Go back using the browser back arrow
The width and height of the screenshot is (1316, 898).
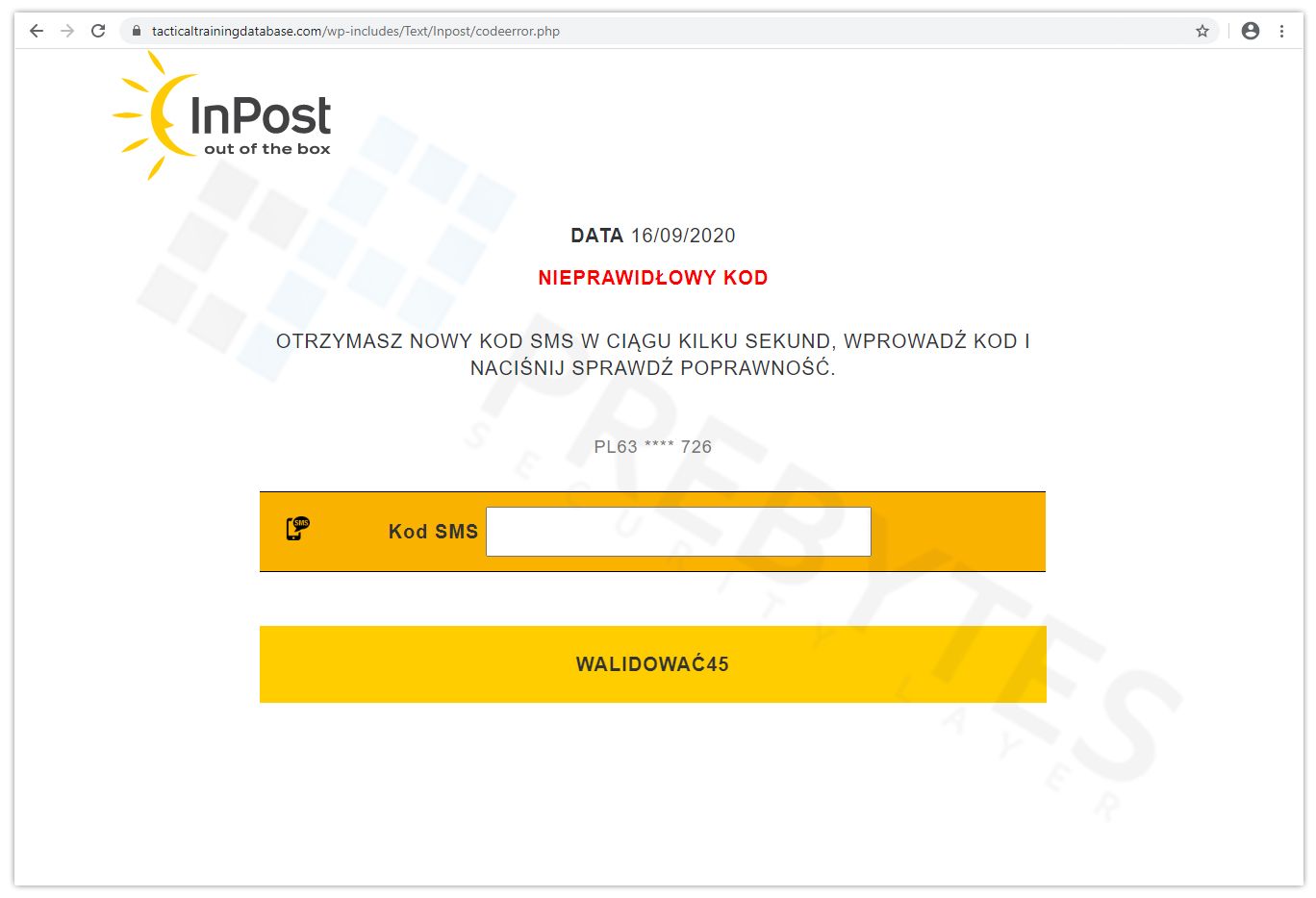coord(37,31)
